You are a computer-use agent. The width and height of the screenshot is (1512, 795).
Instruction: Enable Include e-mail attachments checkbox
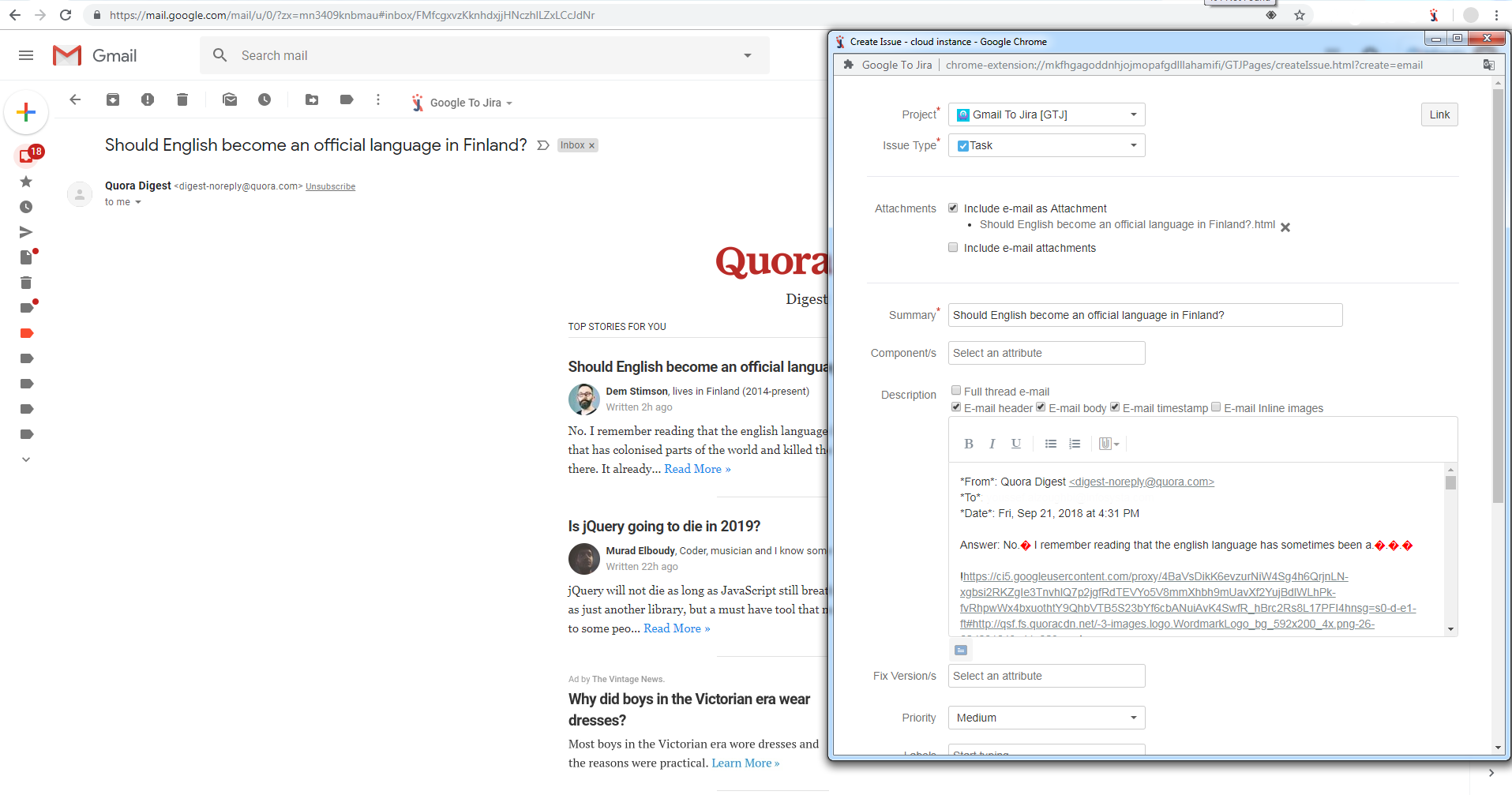click(x=953, y=248)
